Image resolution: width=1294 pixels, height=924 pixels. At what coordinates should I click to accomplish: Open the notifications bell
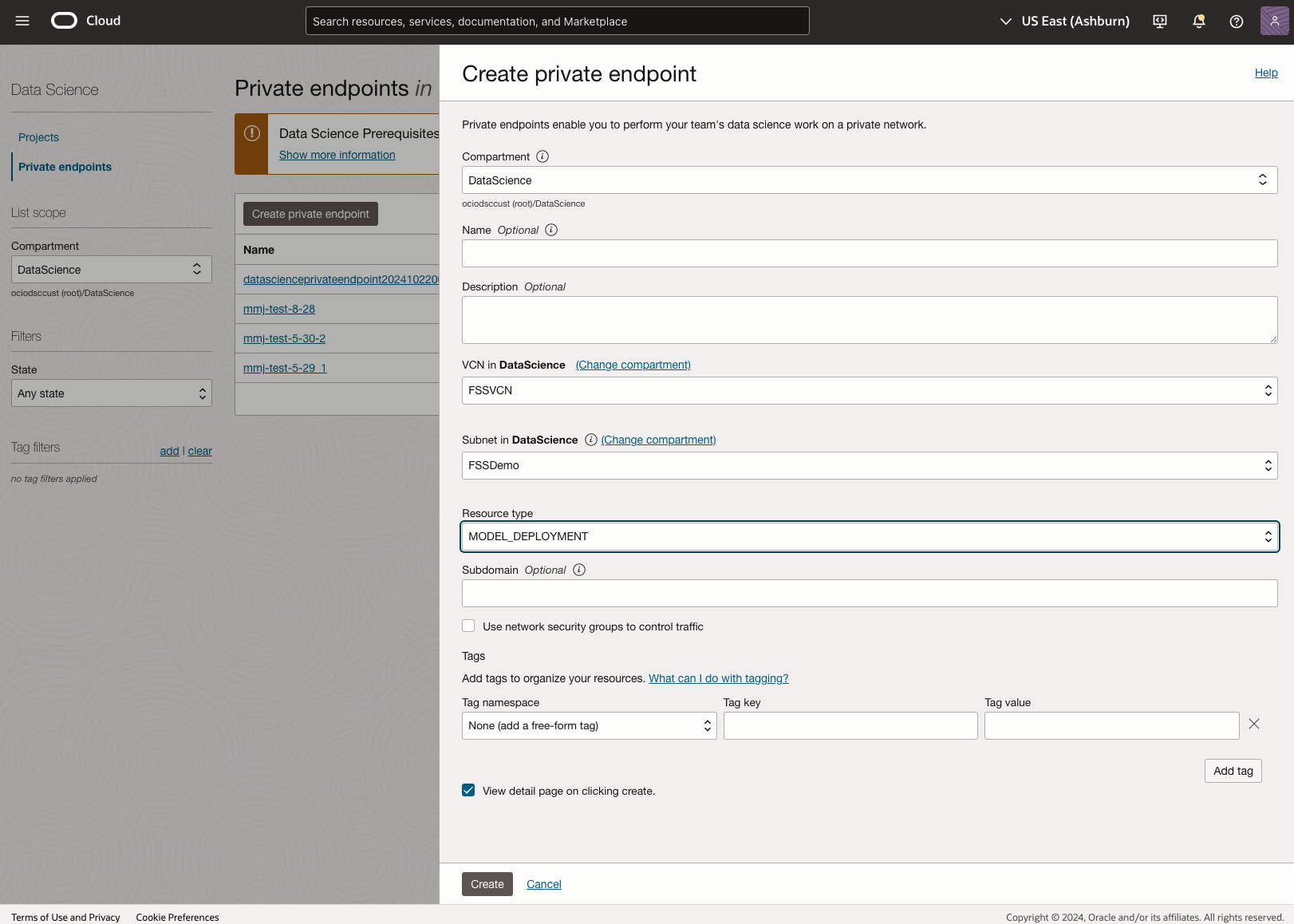1198,22
